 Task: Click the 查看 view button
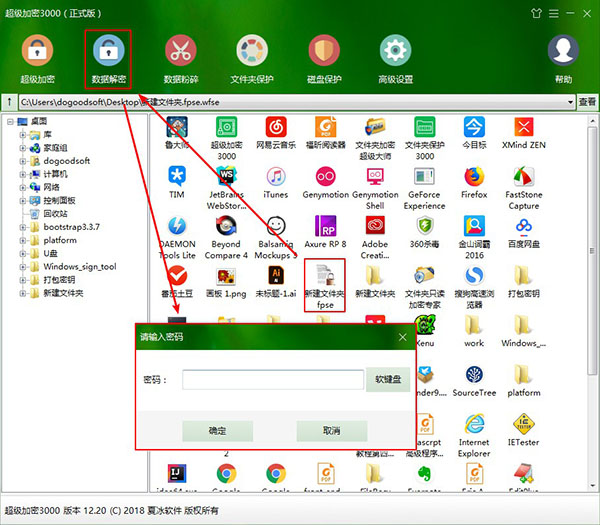(588, 102)
